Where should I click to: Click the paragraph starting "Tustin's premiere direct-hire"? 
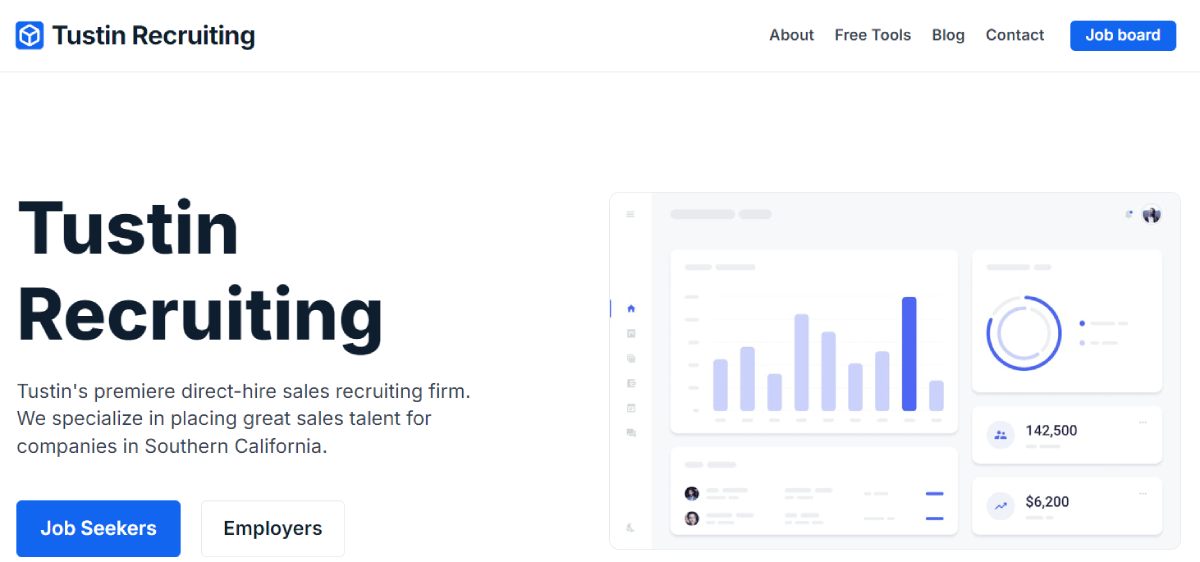click(x=244, y=418)
